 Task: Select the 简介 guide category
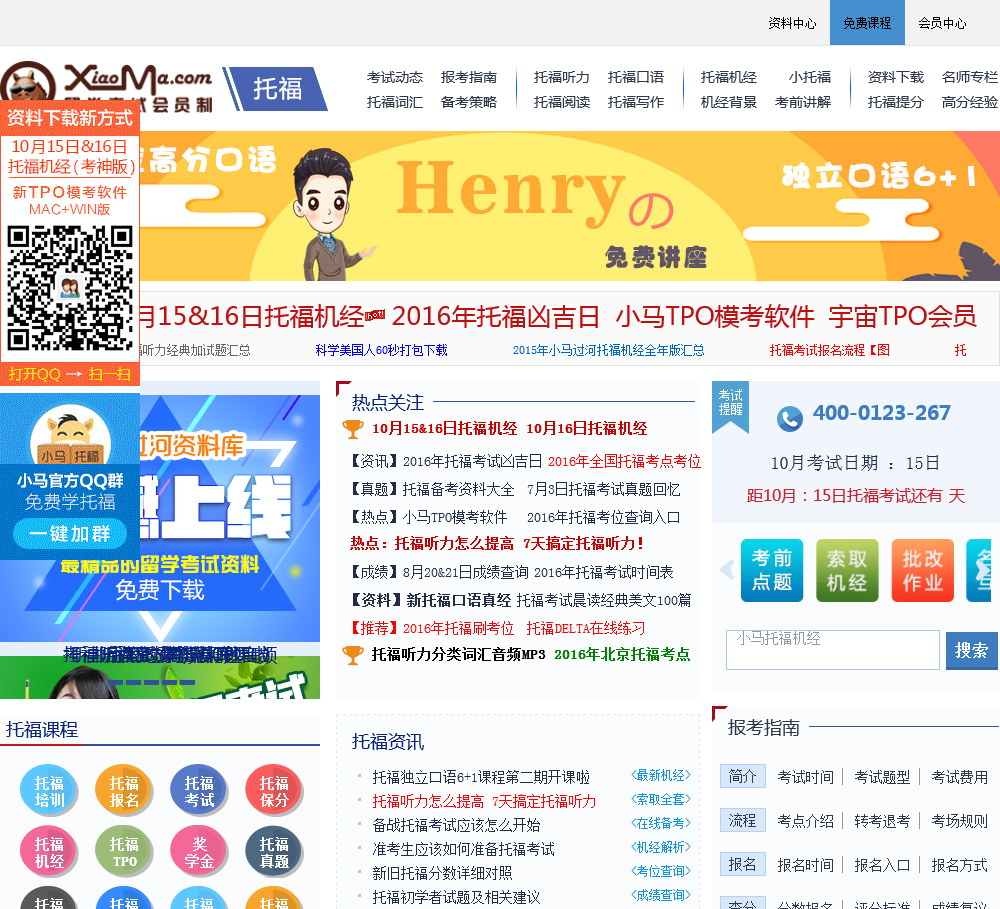click(742, 776)
